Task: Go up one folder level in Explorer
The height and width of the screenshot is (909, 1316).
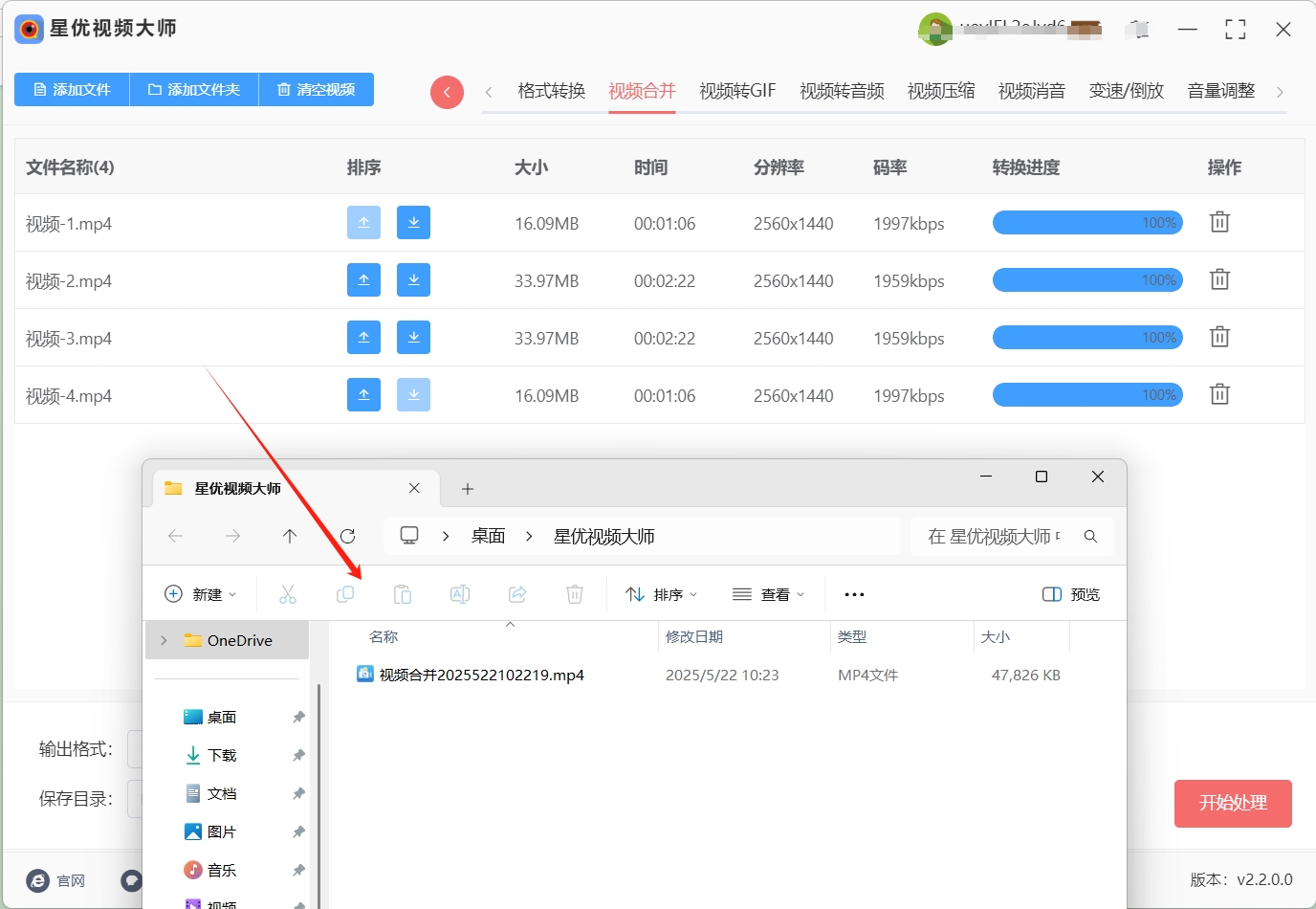Action: pyautogui.click(x=290, y=536)
